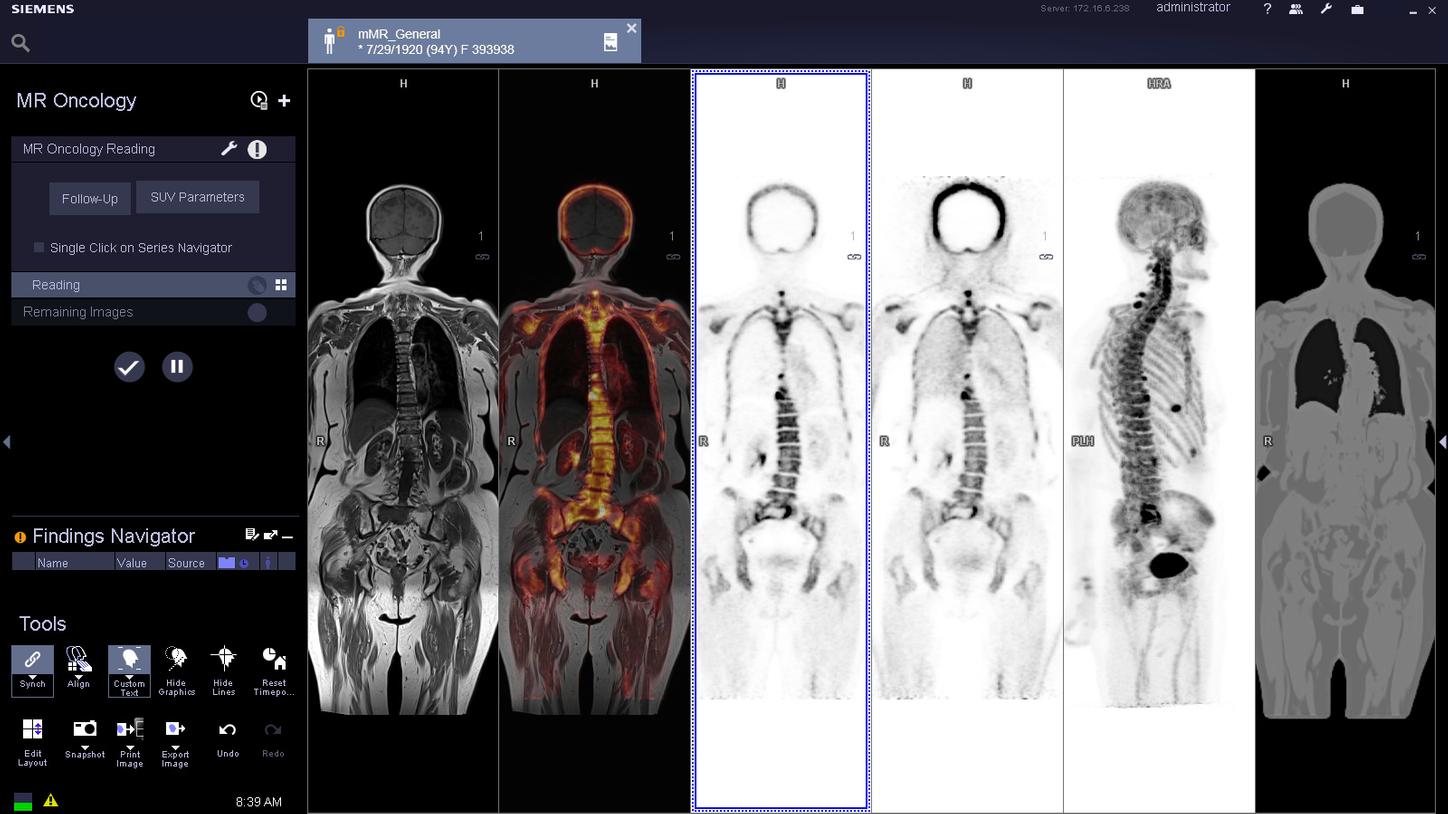Click the Follow-Up button
Viewport: 1448px width, 814px height.
89,197
